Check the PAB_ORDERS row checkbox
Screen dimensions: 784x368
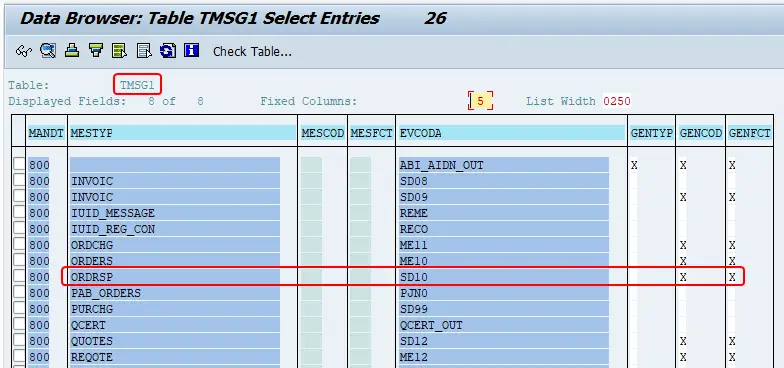point(19,293)
